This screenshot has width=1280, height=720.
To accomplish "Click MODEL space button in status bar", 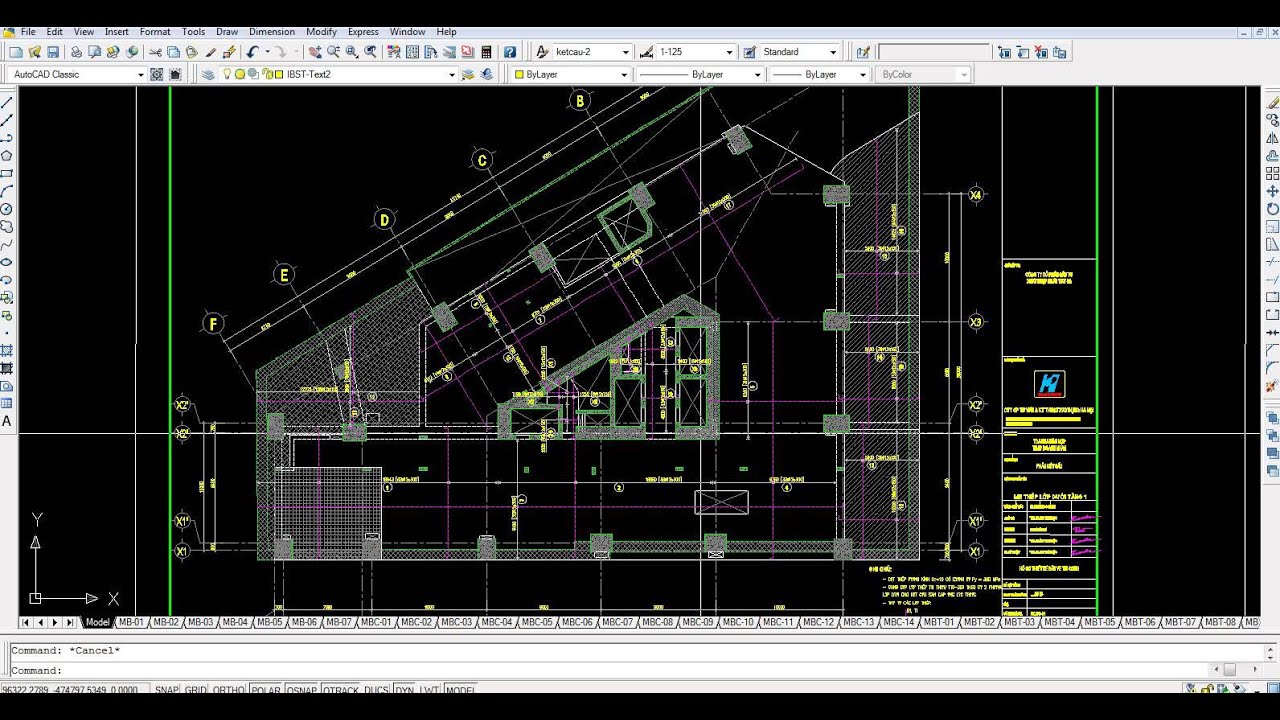I will [460, 690].
